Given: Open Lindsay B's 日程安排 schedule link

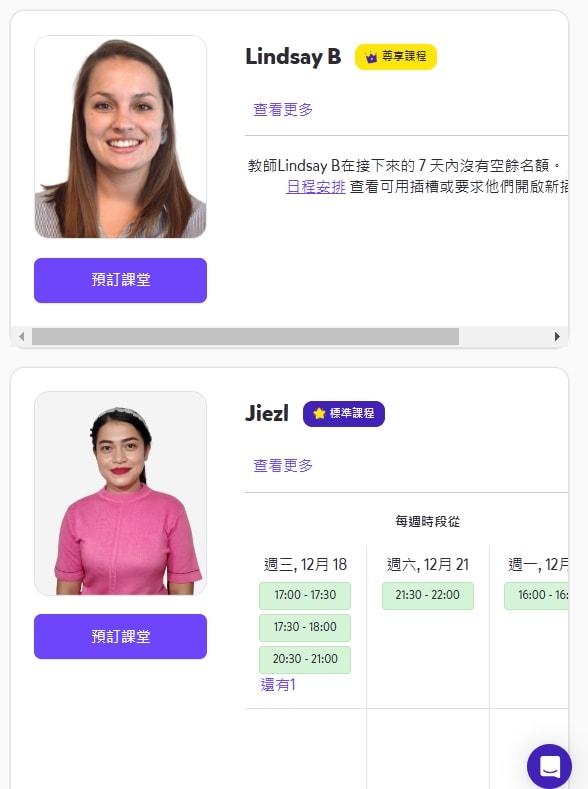Looking at the screenshot, I should coord(315,187).
